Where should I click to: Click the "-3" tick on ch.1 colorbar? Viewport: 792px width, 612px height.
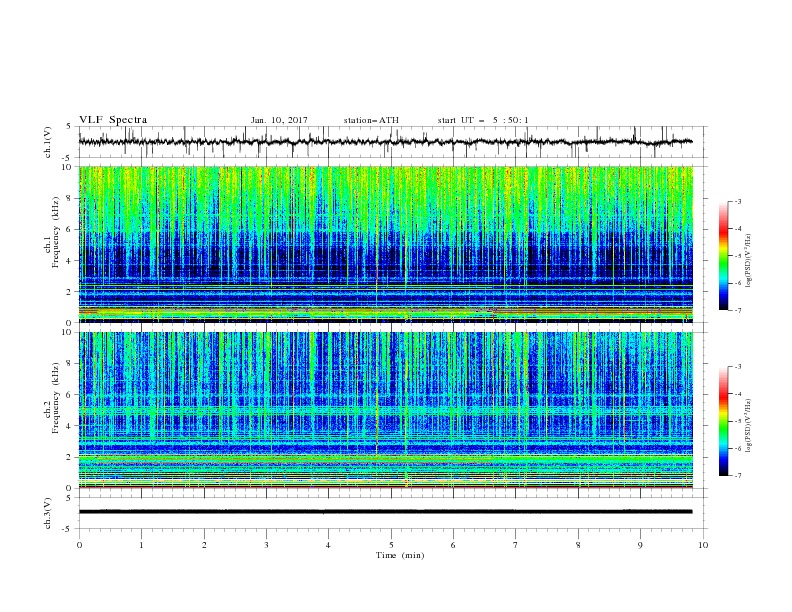[738, 201]
